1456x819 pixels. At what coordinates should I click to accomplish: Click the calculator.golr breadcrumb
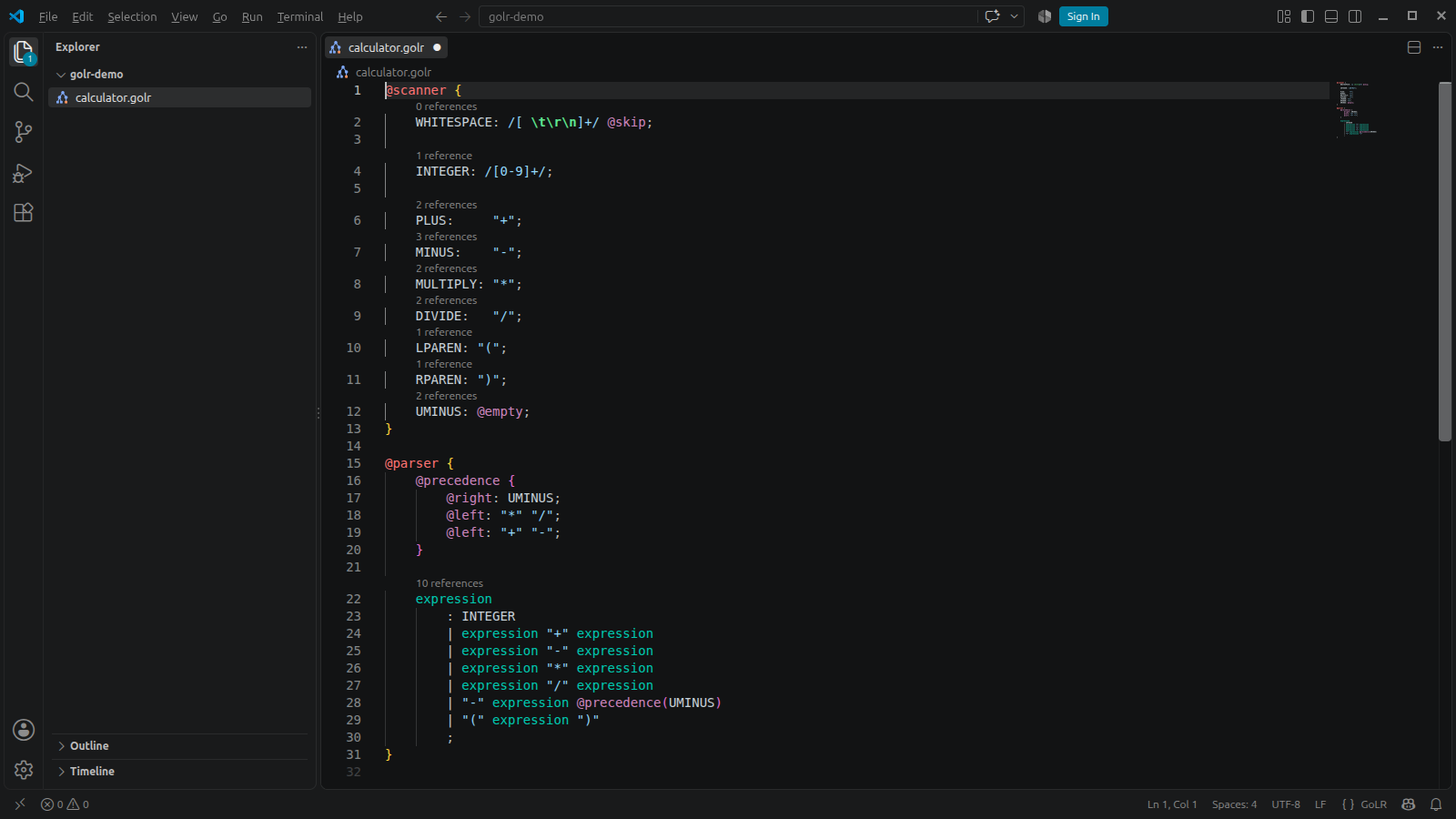[393, 72]
